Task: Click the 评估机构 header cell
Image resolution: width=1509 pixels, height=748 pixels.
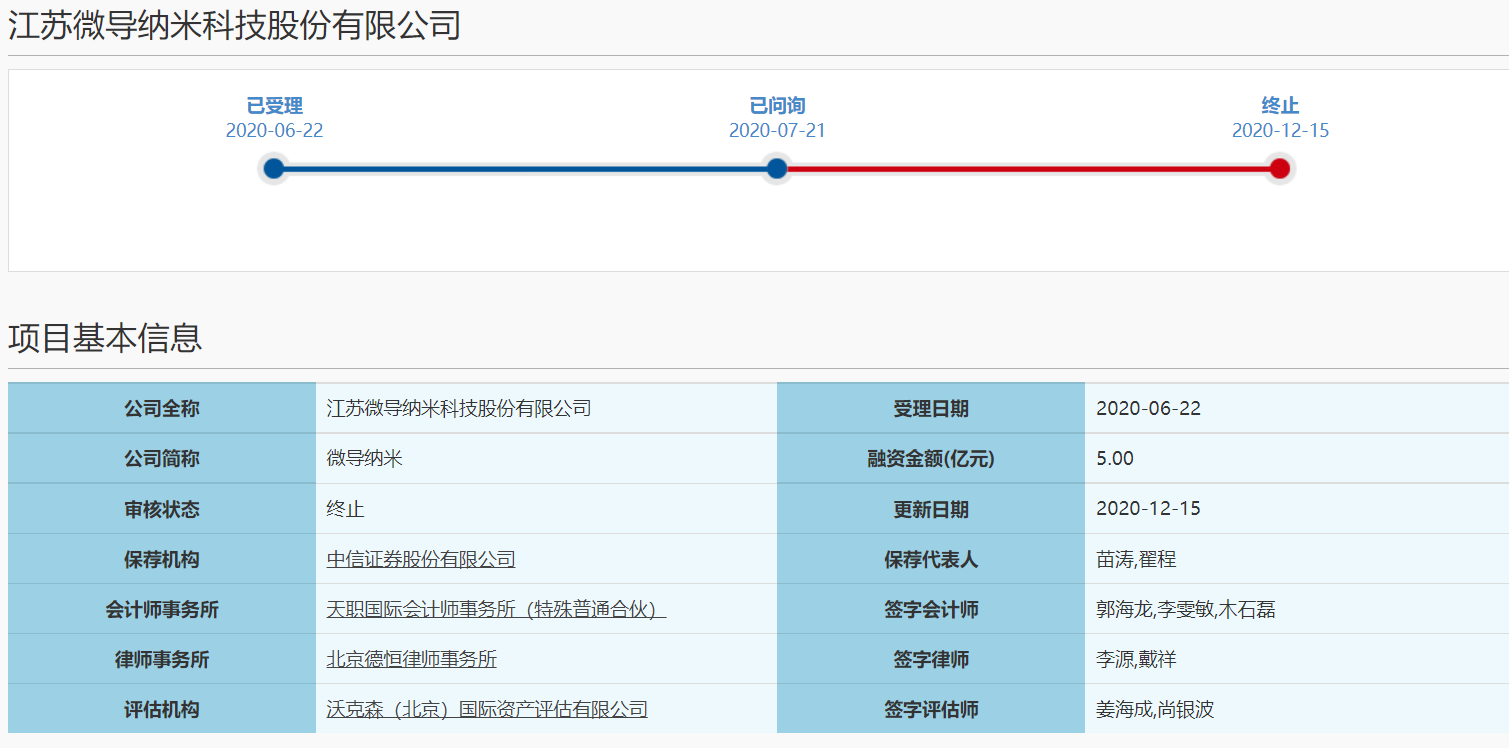Action: tap(162, 709)
